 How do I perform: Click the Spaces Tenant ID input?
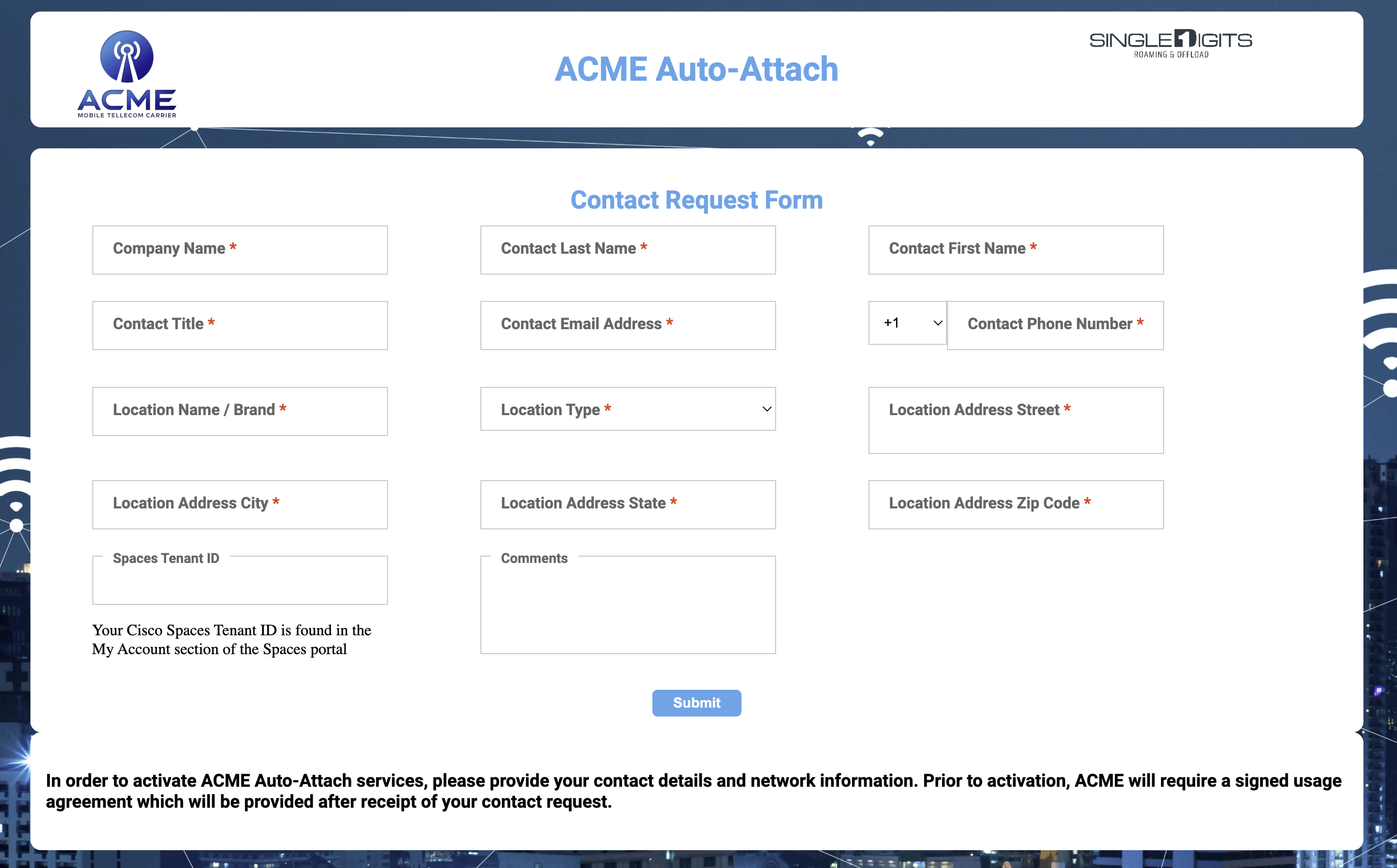coord(240,583)
